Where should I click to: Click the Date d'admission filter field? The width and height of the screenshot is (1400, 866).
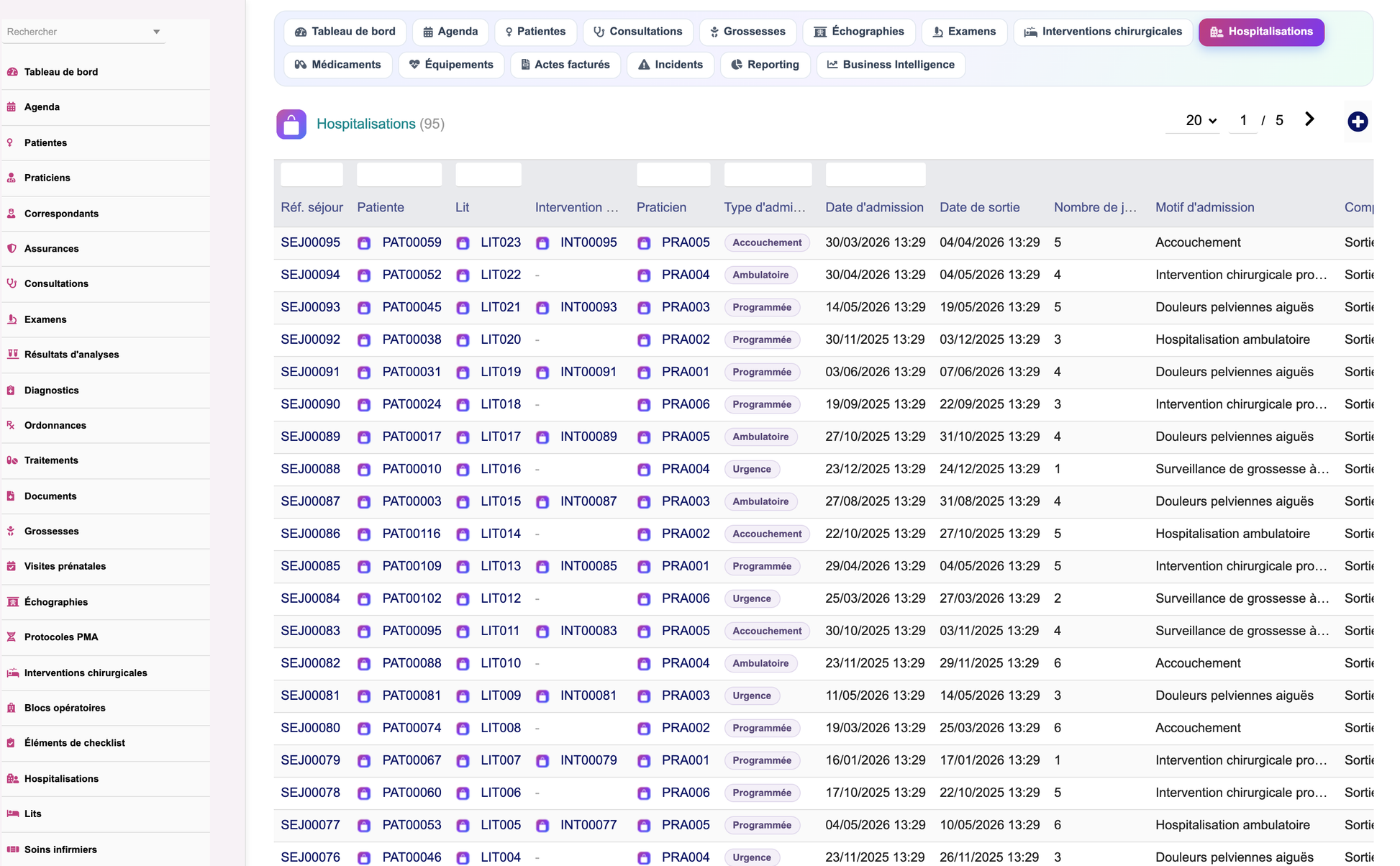point(876,175)
